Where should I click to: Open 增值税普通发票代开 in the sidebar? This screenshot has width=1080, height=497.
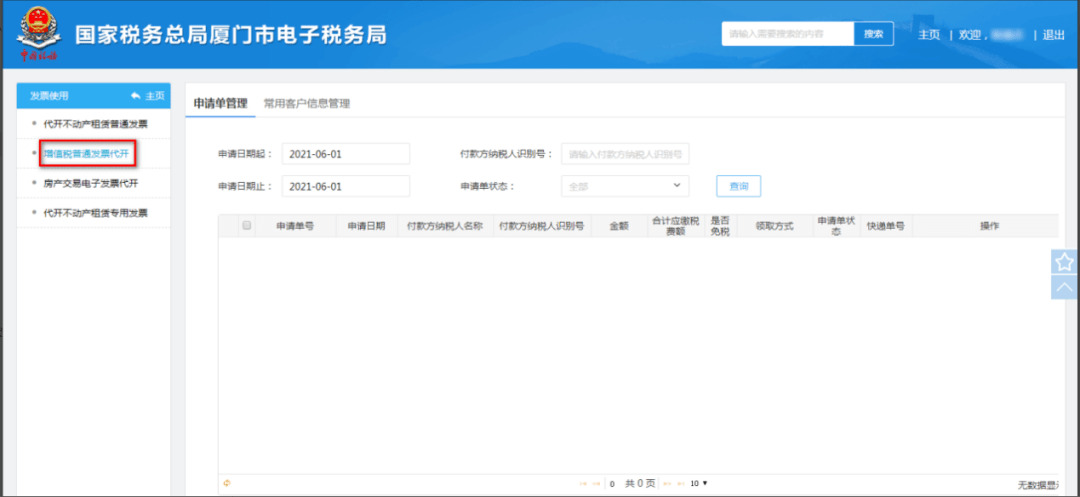point(86,154)
